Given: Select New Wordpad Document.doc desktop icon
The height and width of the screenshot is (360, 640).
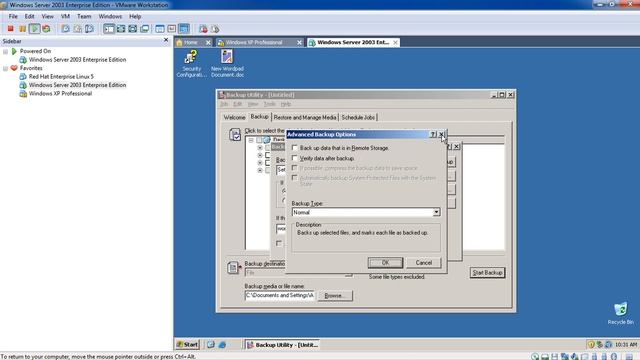Looking at the screenshot, I should point(227,63).
